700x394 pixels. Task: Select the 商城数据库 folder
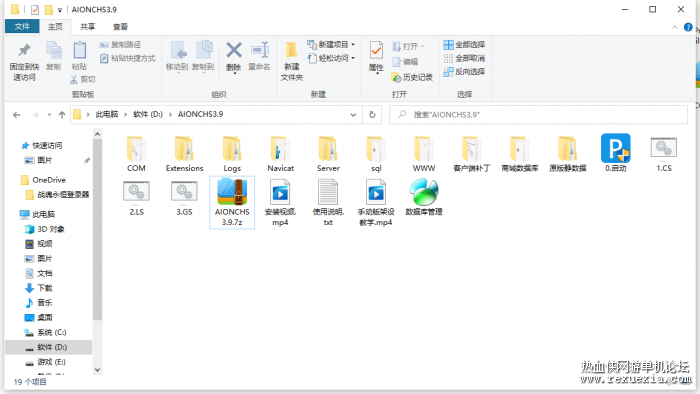pos(520,154)
